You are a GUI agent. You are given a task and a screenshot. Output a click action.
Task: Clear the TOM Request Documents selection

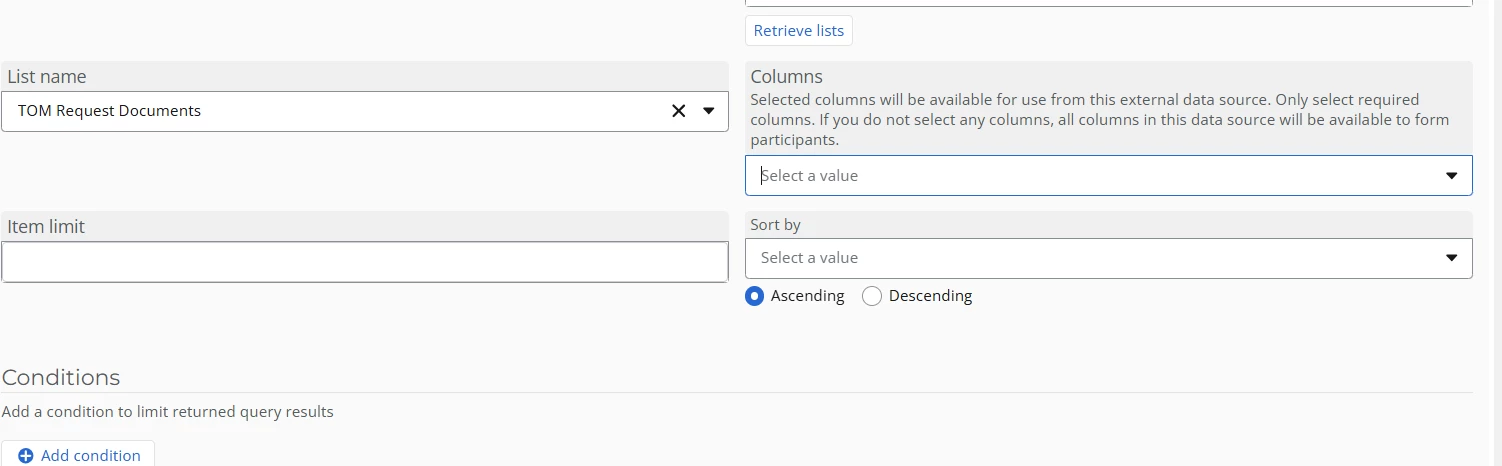click(x=678, y=111)
